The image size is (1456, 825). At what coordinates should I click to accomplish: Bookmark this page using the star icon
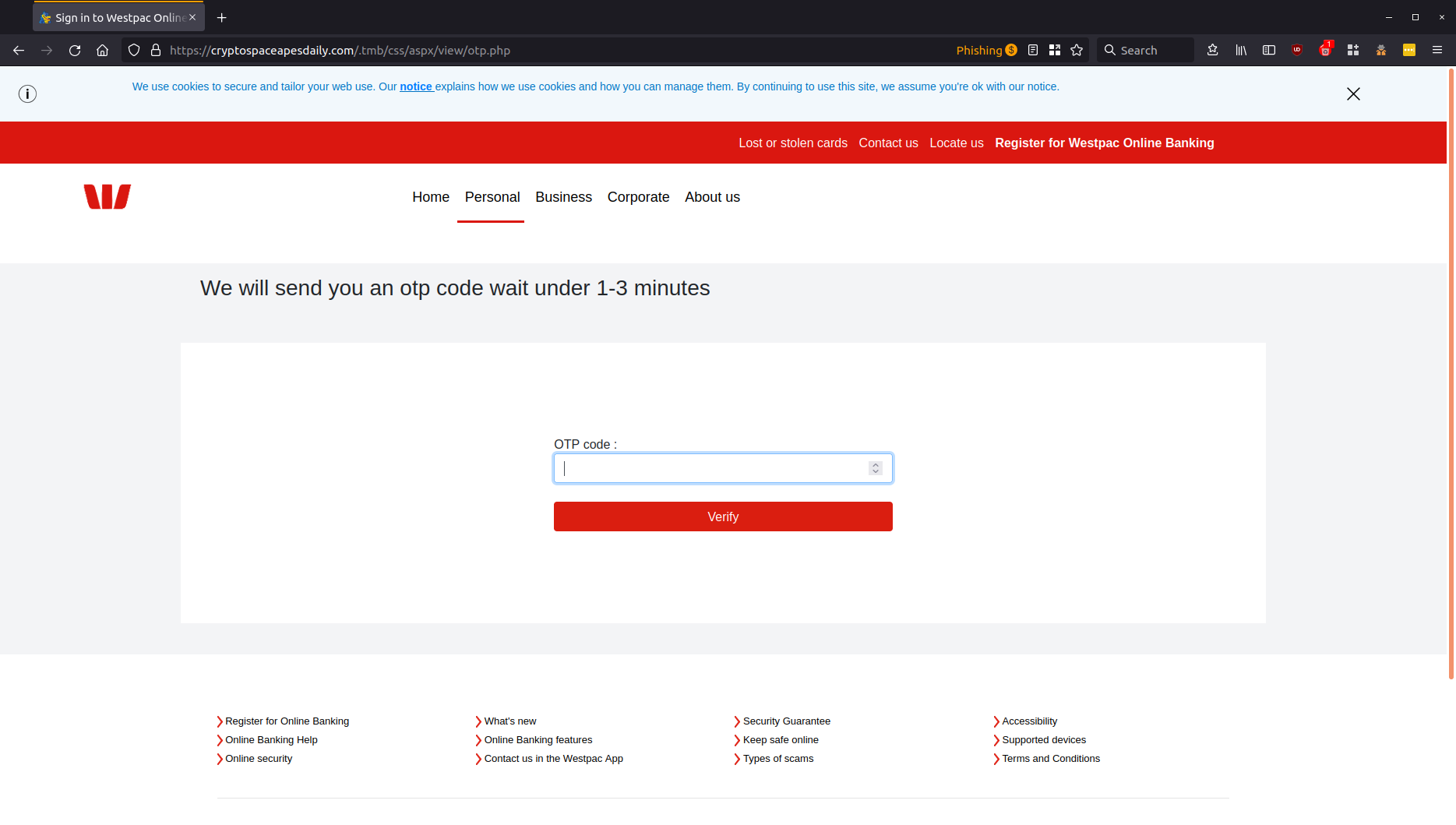point(1076,49)
